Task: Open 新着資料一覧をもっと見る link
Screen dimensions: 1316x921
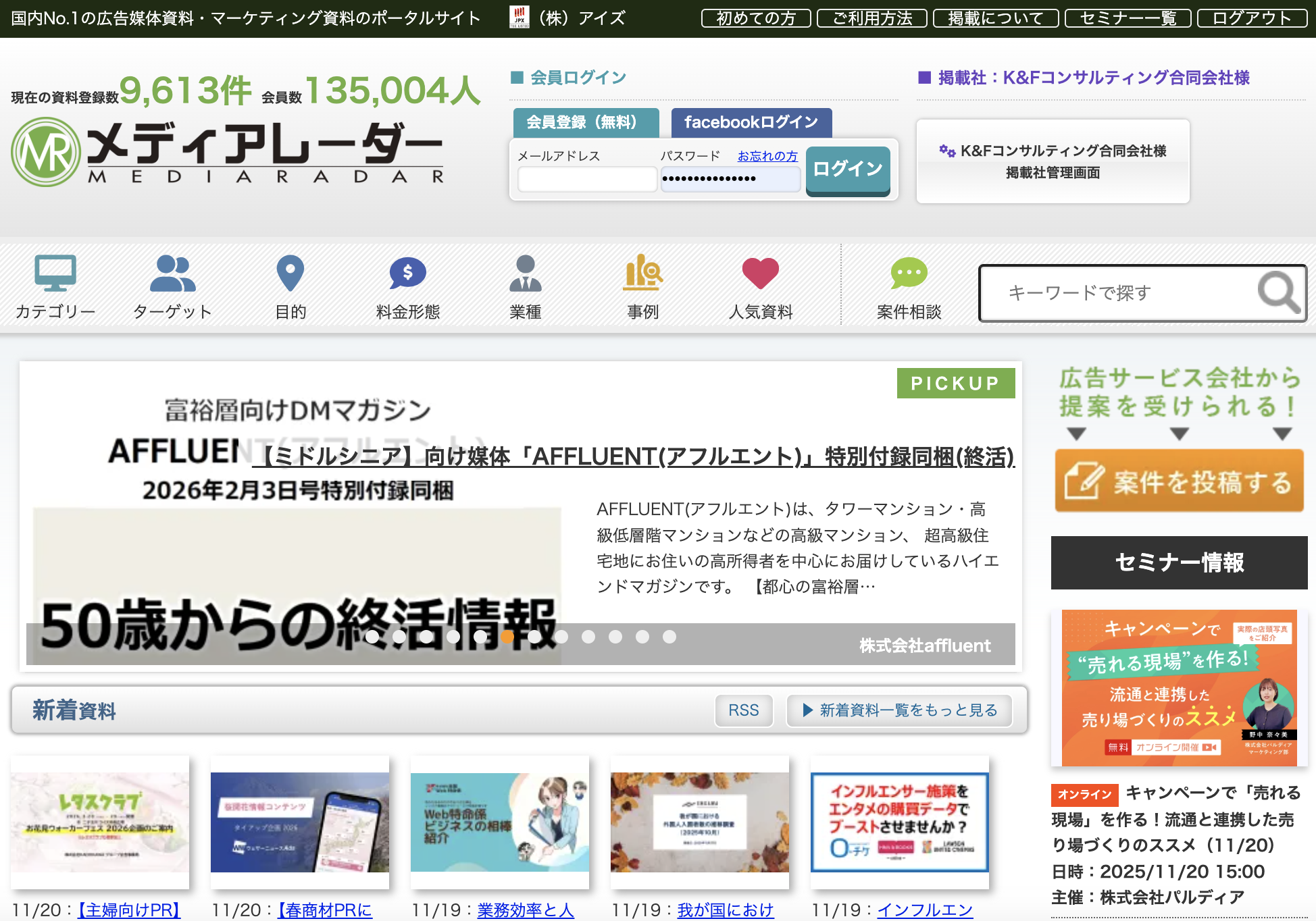Action: click(899, 710)
